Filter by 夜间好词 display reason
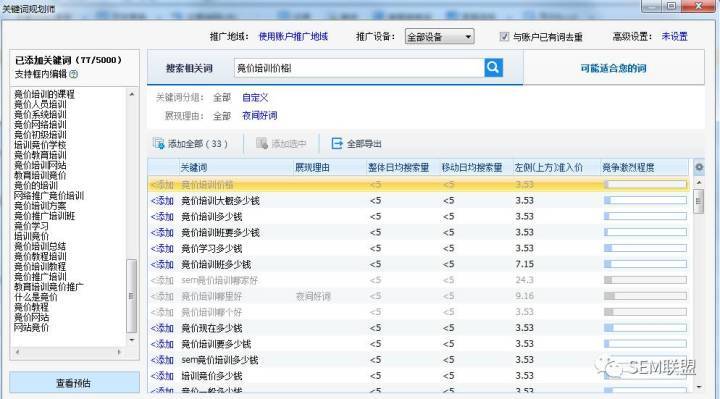 point(259,115)
